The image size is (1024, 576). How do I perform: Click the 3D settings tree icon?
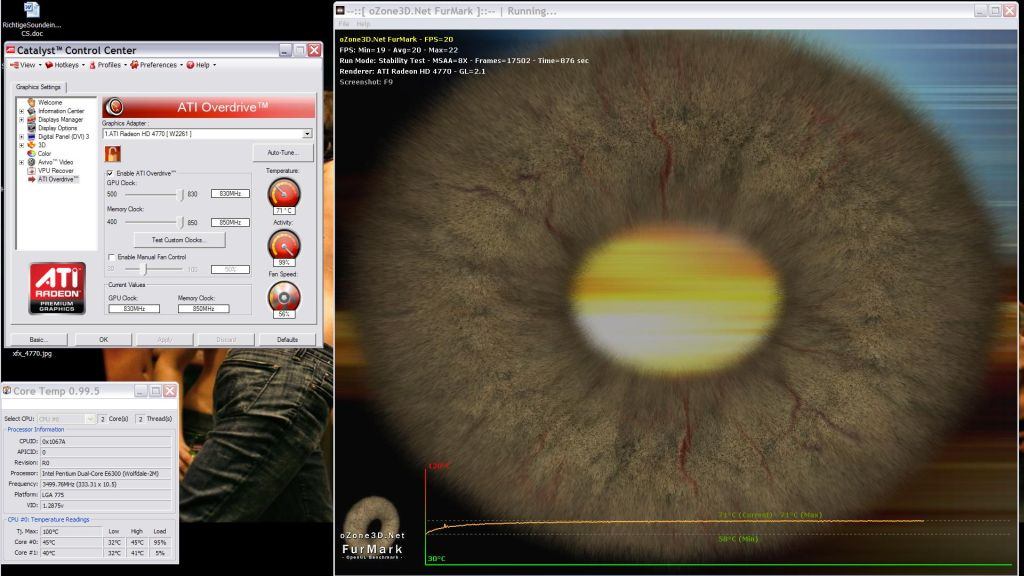pos(31,145)
